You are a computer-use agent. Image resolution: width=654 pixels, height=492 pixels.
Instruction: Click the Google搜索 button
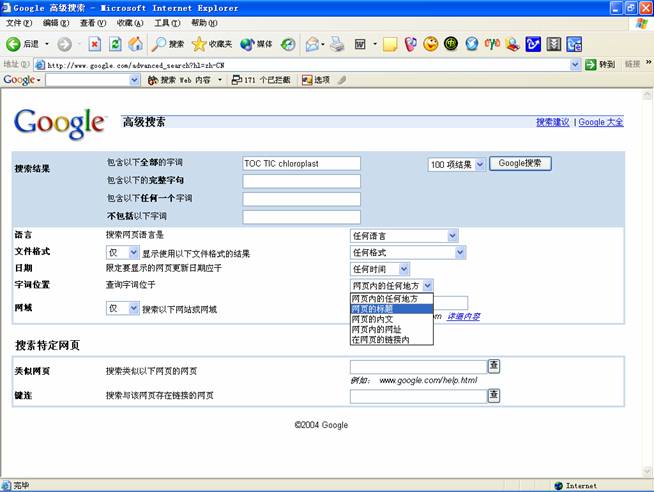tap(520, 163)
